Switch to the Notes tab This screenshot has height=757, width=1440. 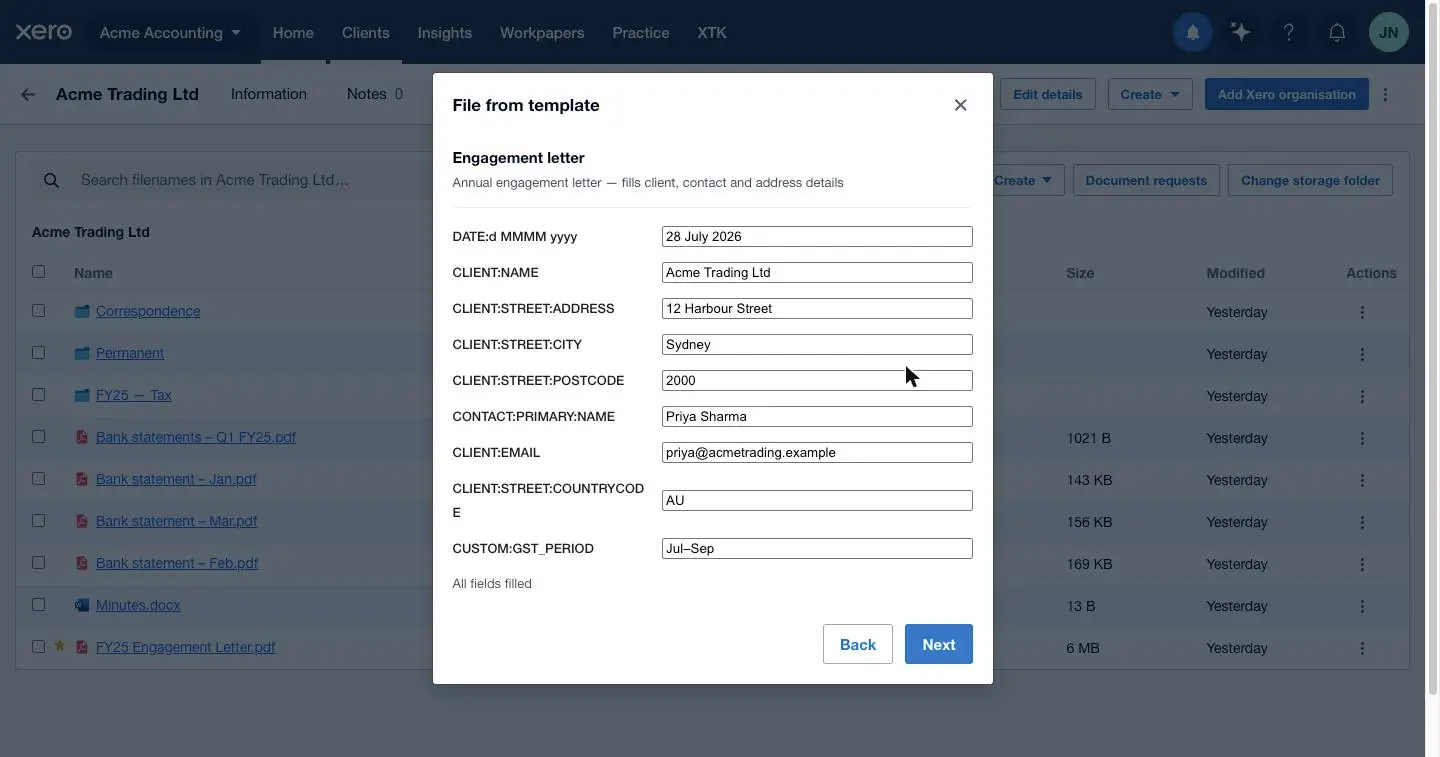point(374,94)
